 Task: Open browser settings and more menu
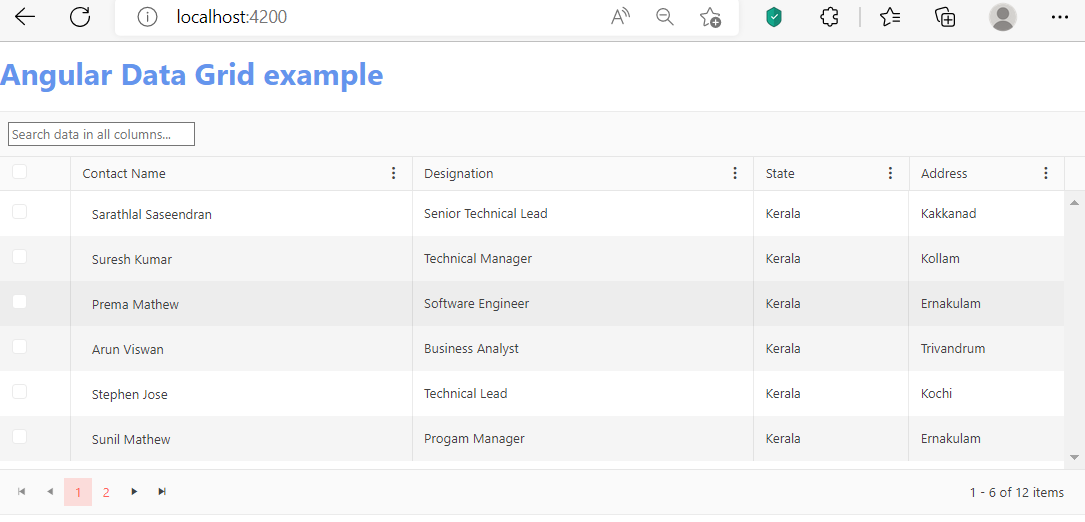tap(1060, 17)
